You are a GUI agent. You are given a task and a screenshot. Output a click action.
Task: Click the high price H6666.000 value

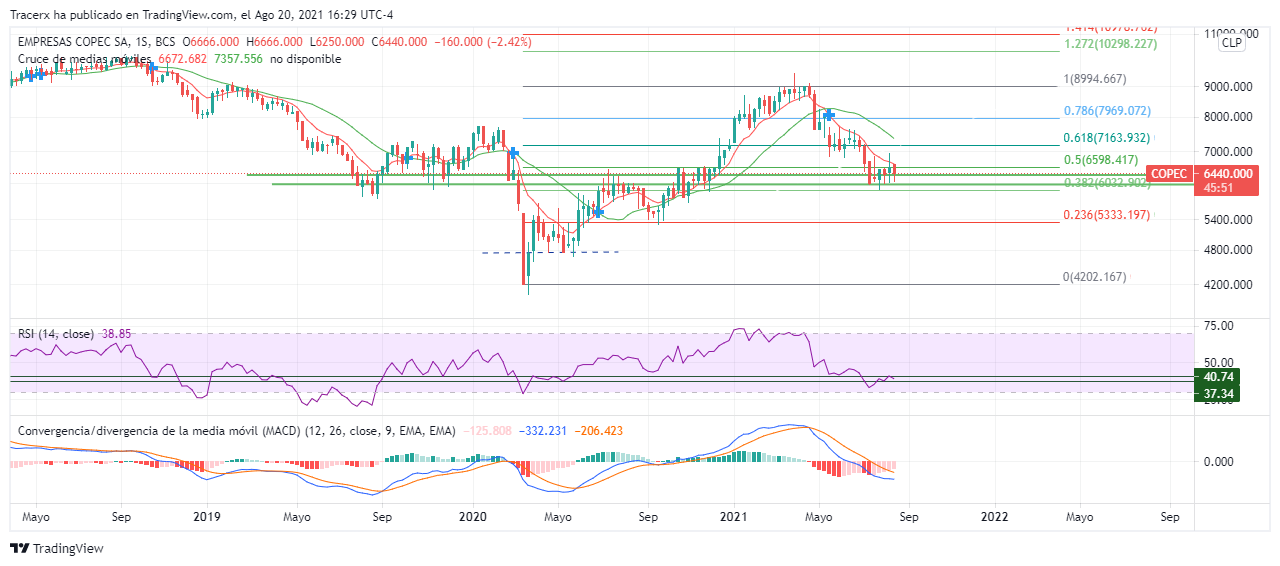click(x=273, y=42)
